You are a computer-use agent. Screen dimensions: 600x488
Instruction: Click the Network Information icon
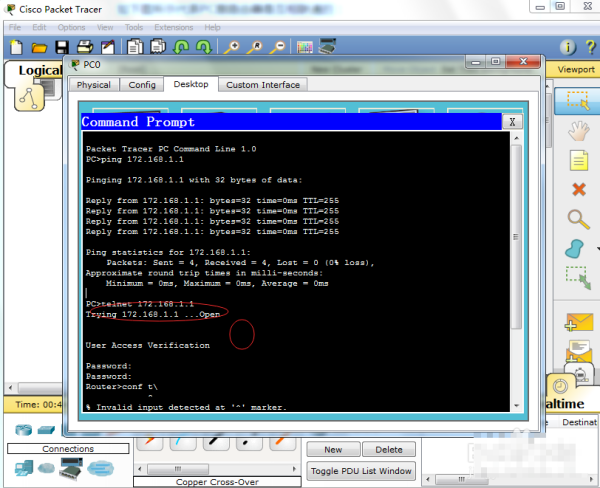point(567,47)
